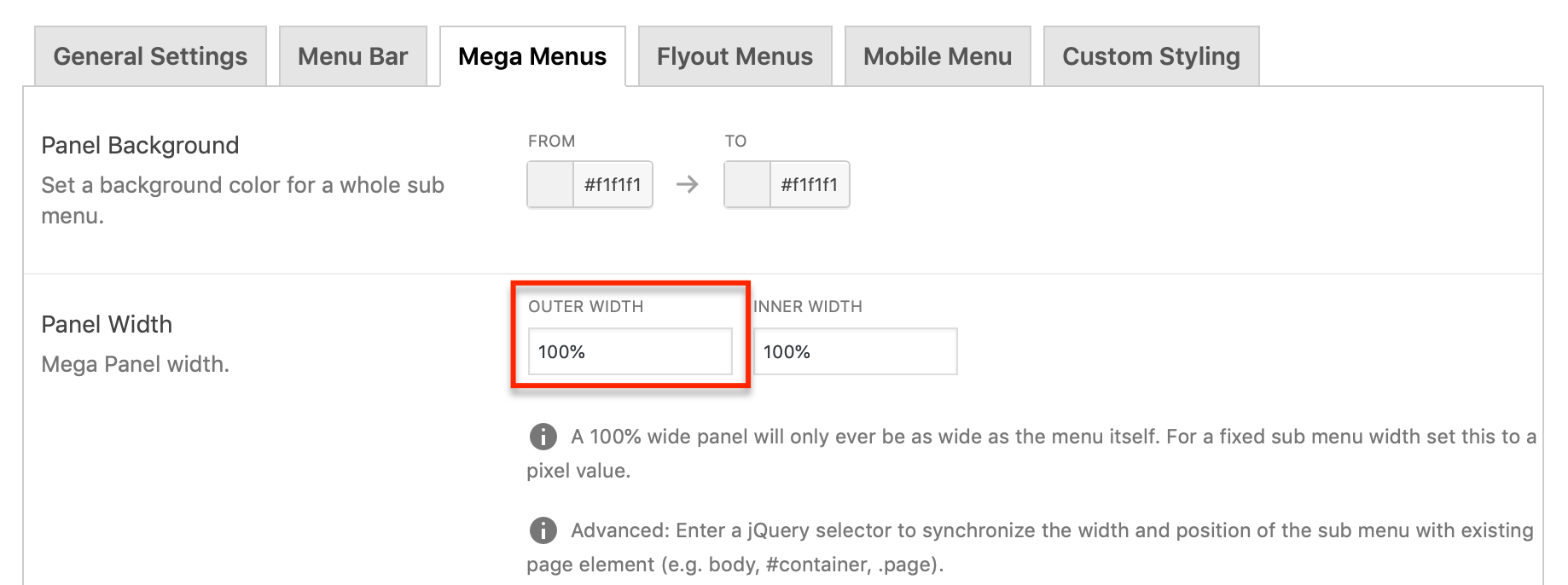Focus the Inner Width input field

[855, 351]
